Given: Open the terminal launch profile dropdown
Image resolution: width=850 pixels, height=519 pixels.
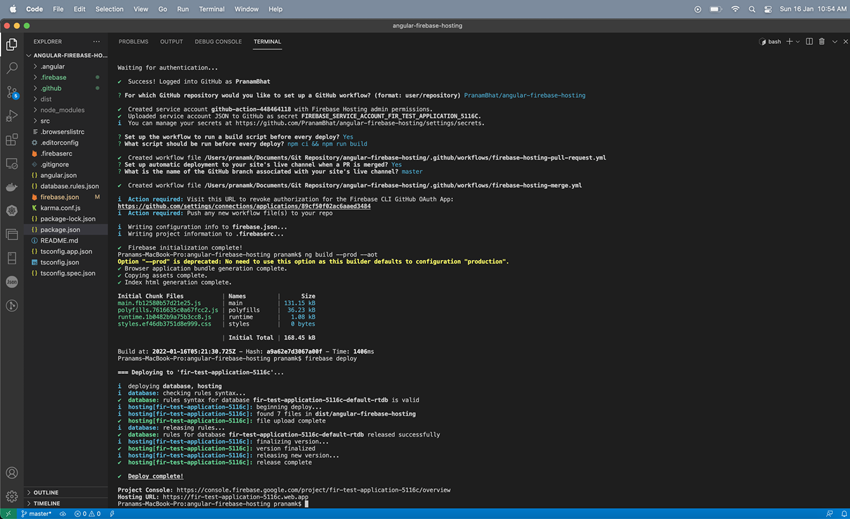Looking at the screenshot, I should click(x=798, y=42).
